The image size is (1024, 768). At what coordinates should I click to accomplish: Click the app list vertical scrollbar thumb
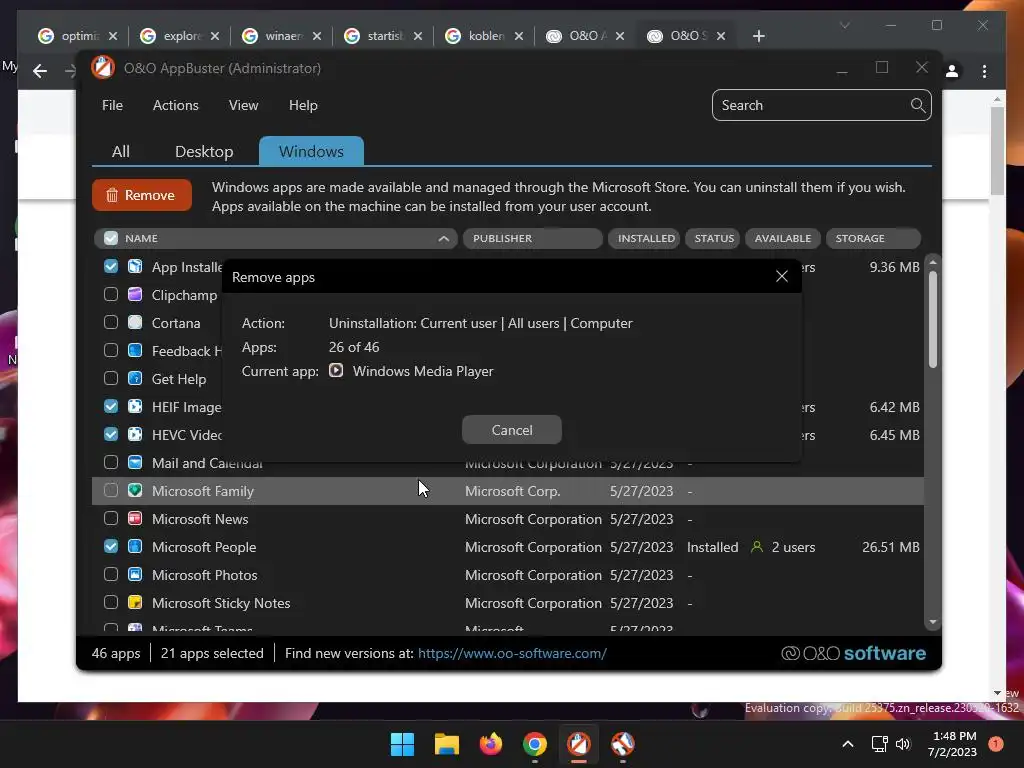[933, 319]
